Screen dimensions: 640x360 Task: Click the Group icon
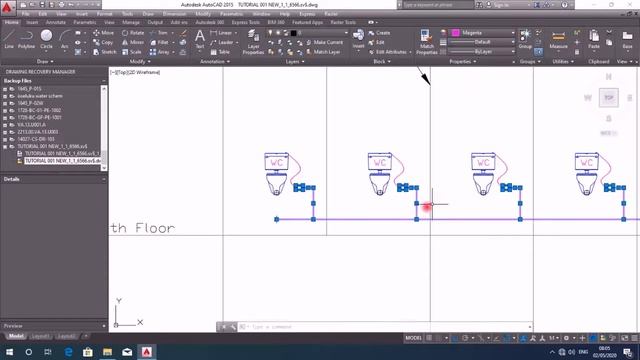pyautogui.click(x=525, y=39)
